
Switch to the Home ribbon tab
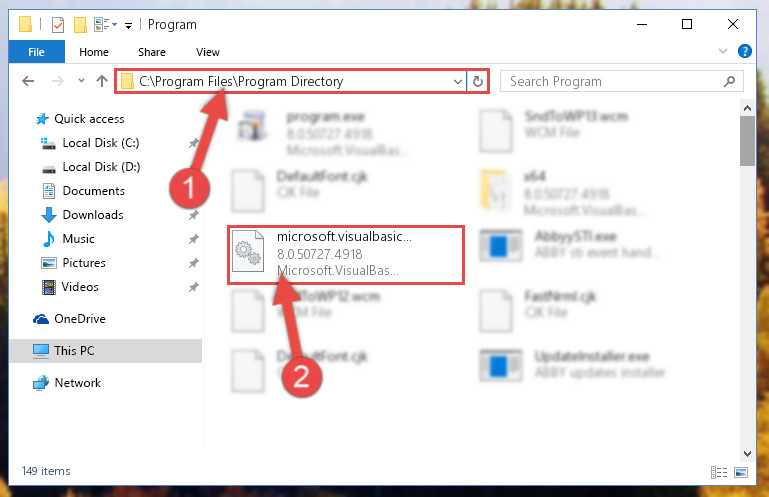pyautogui.click(x=94, y=52)
